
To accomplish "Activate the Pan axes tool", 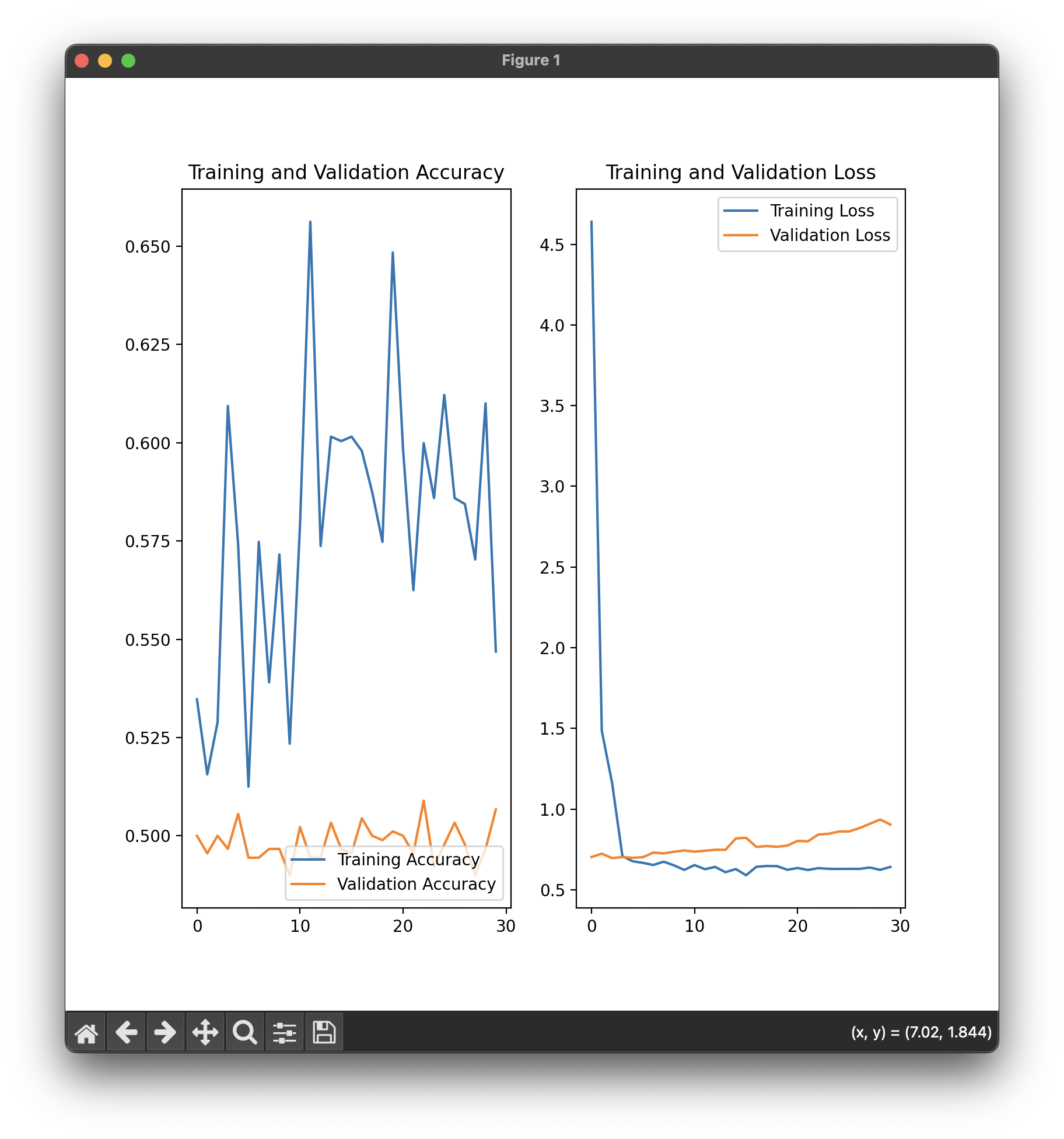I will click(205, 1032).
